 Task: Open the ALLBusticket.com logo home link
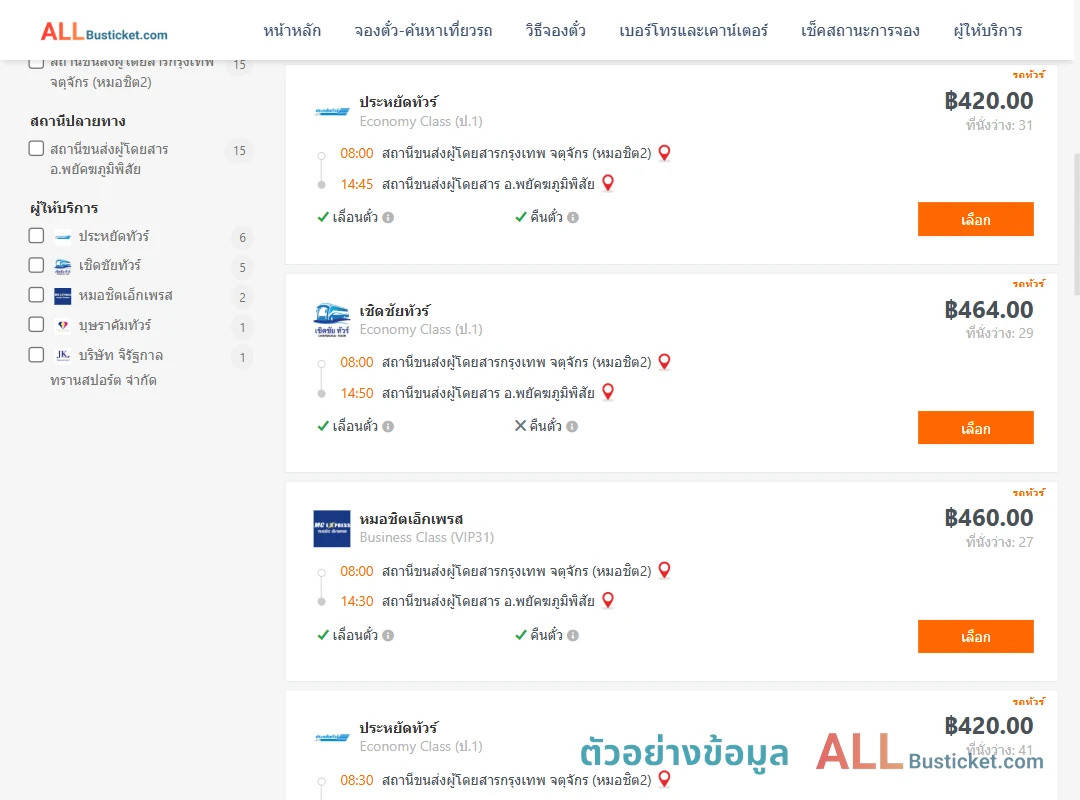tap(104, 31)
